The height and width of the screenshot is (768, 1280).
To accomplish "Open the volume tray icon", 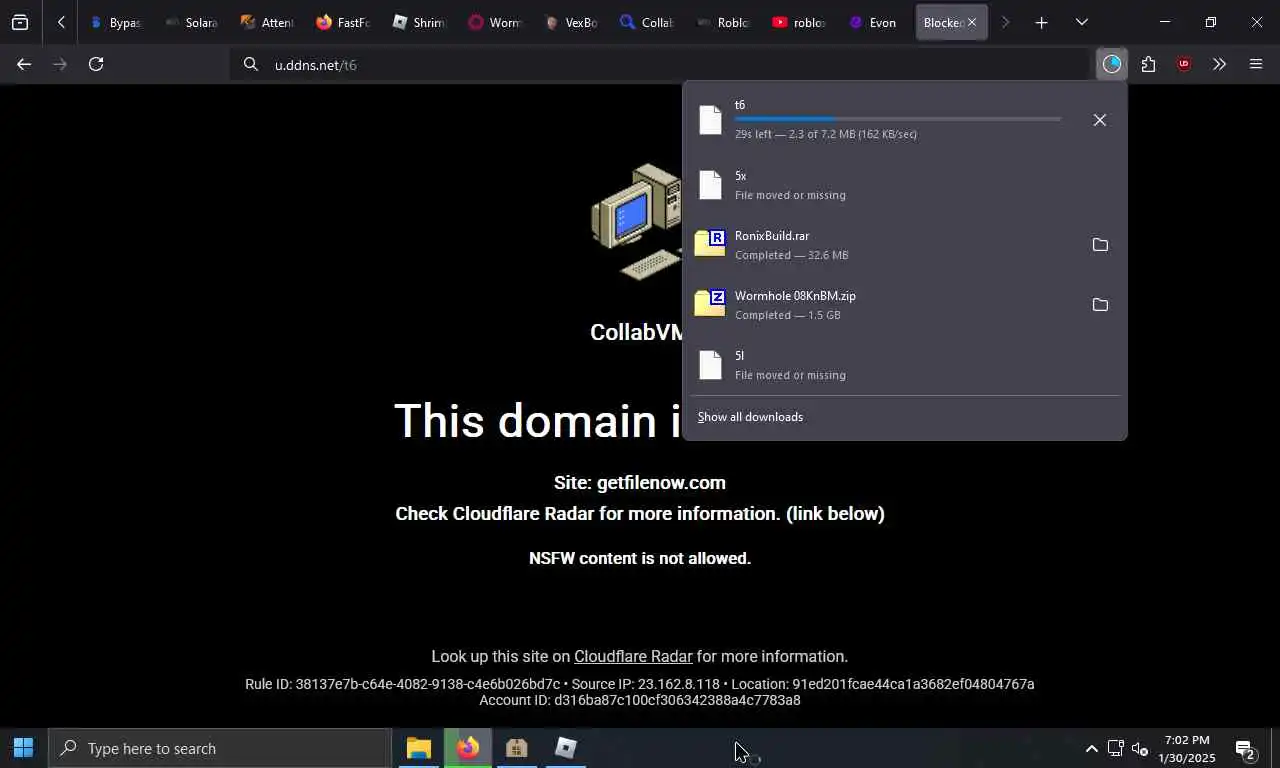I will (x=1139, y=748).
